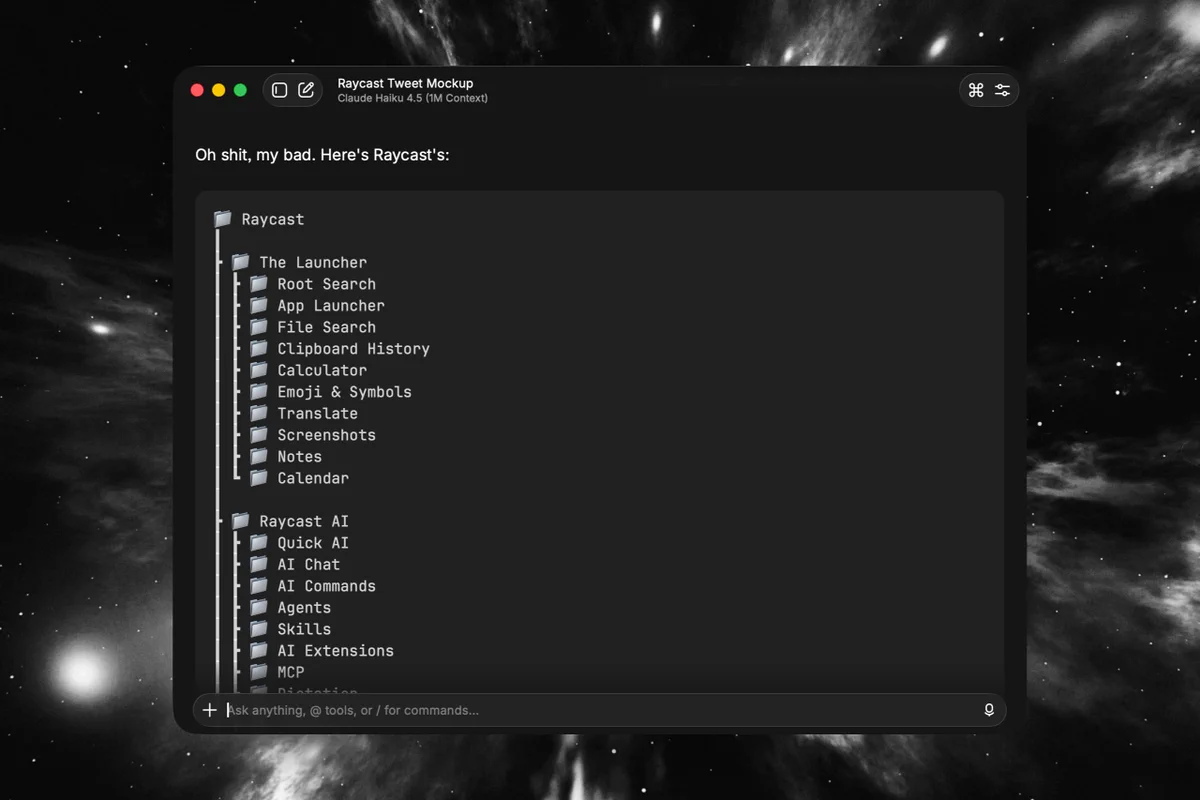The width and height of the screenshot is (1200, 800).
Task: Select the 'AI Chat' text
Action: point(309,564)
